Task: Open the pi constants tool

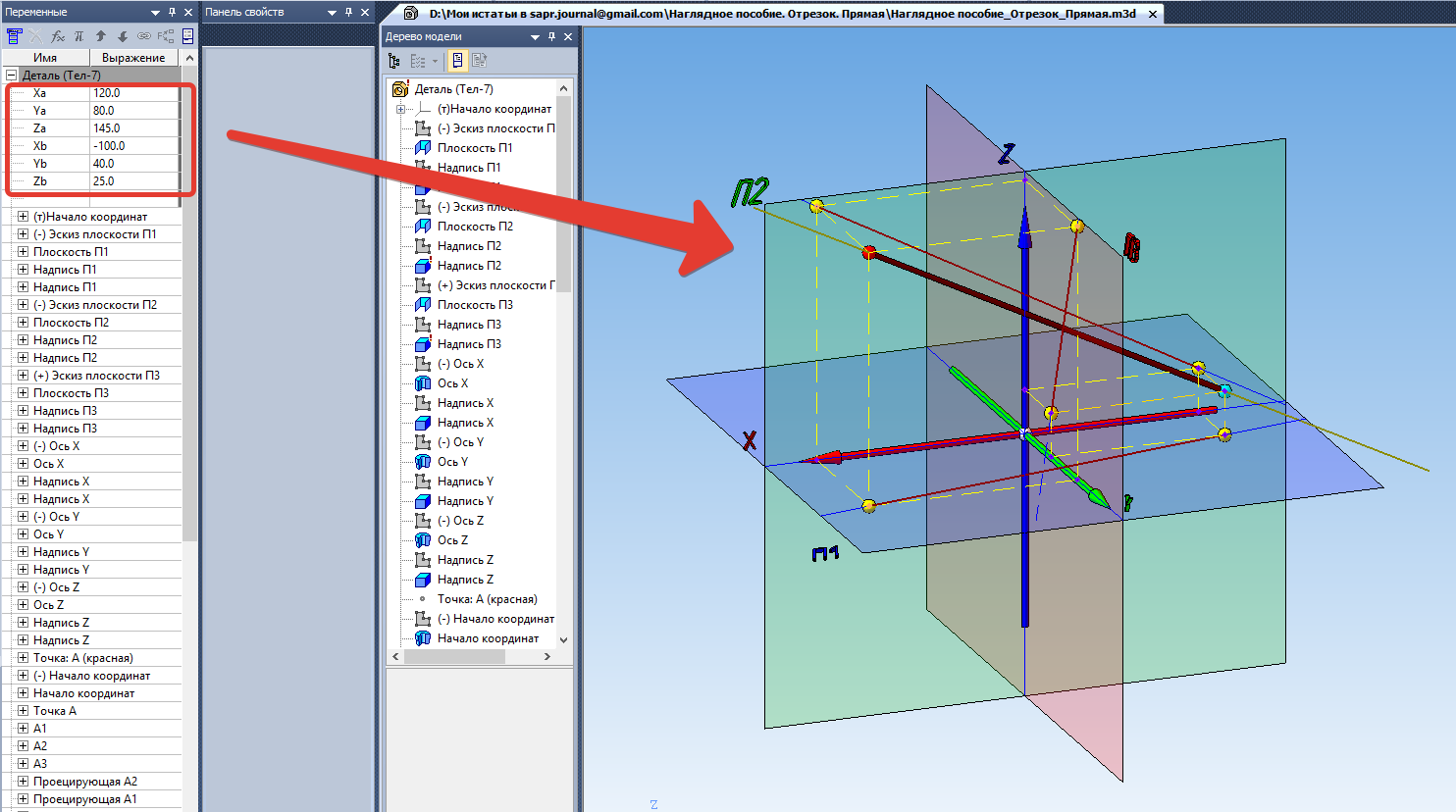Action: click(x=79, y=36)
